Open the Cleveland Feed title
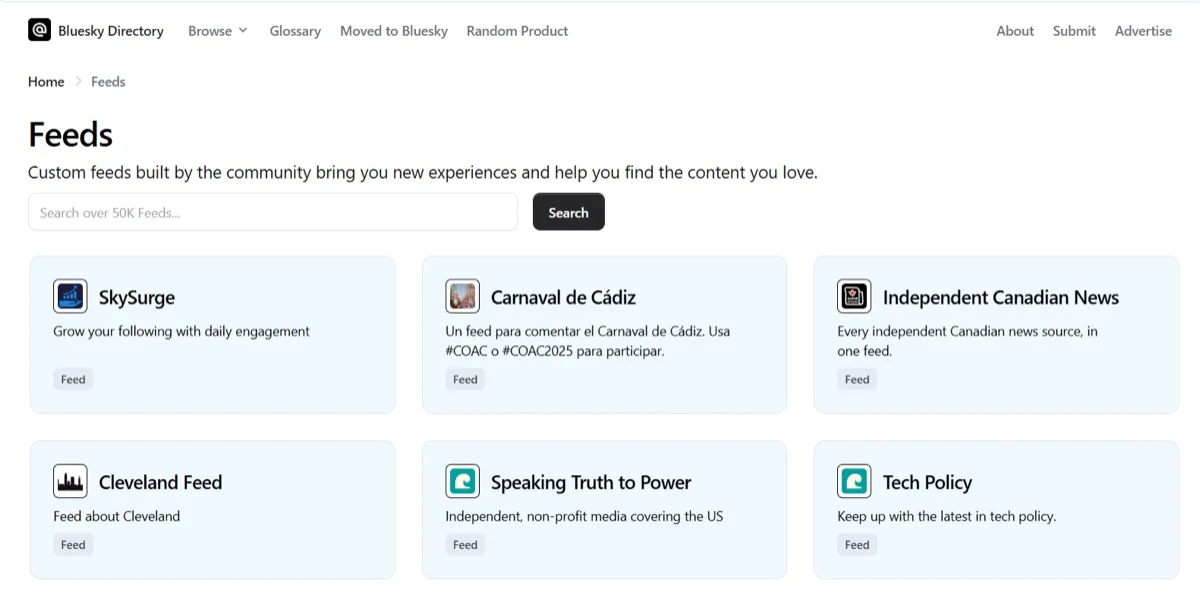The image size is (1200, 593). [x=160, y=482]
